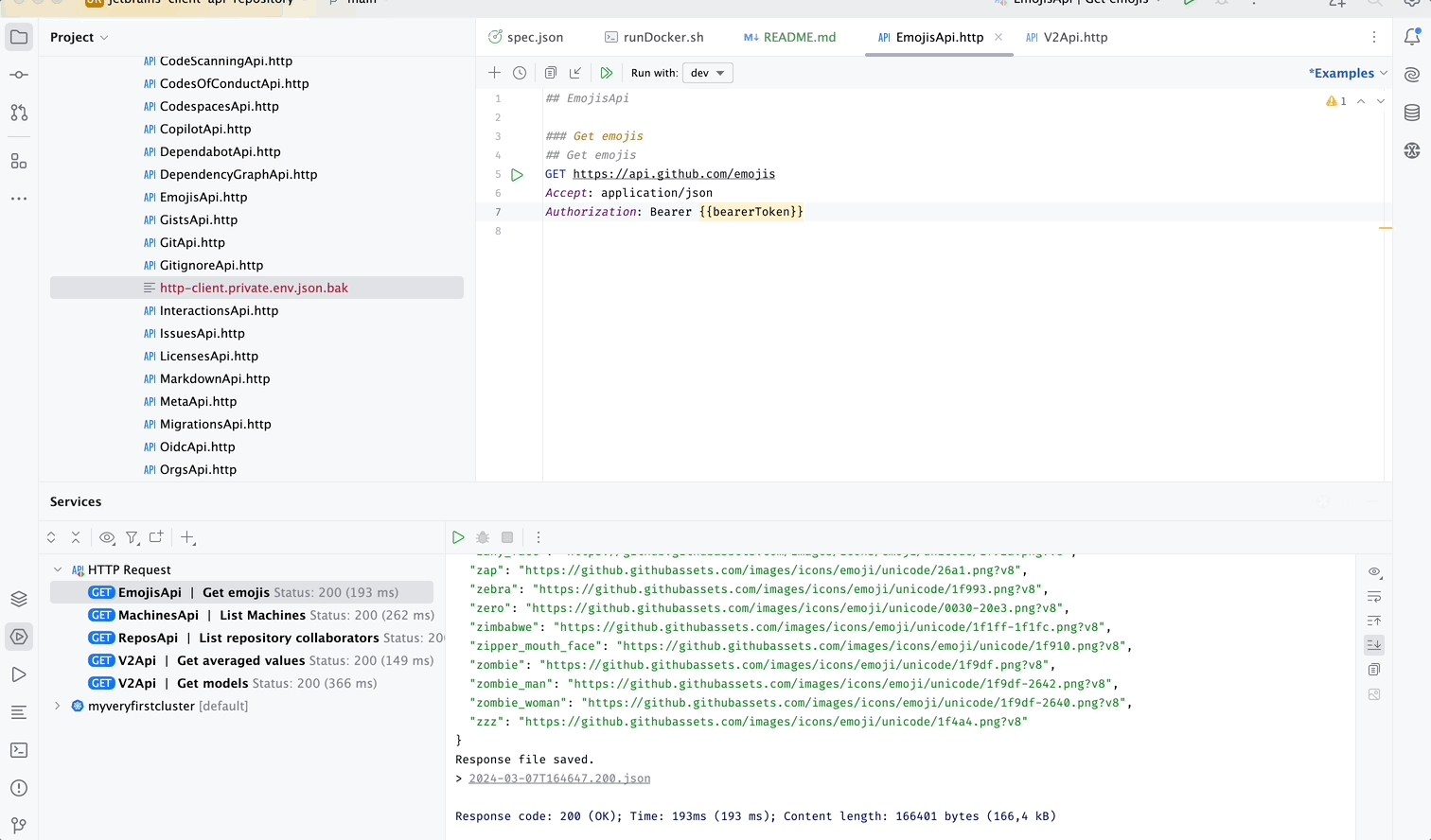
Task: Open the request history clock icon
Action: (x=520, y=73)
